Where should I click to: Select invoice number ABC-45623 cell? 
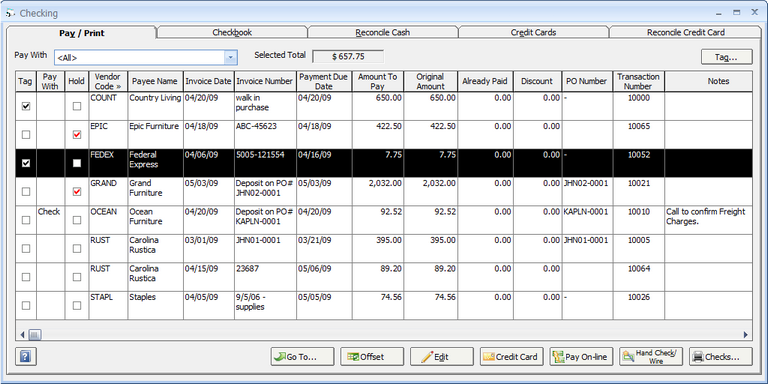(x=265, y=135)
